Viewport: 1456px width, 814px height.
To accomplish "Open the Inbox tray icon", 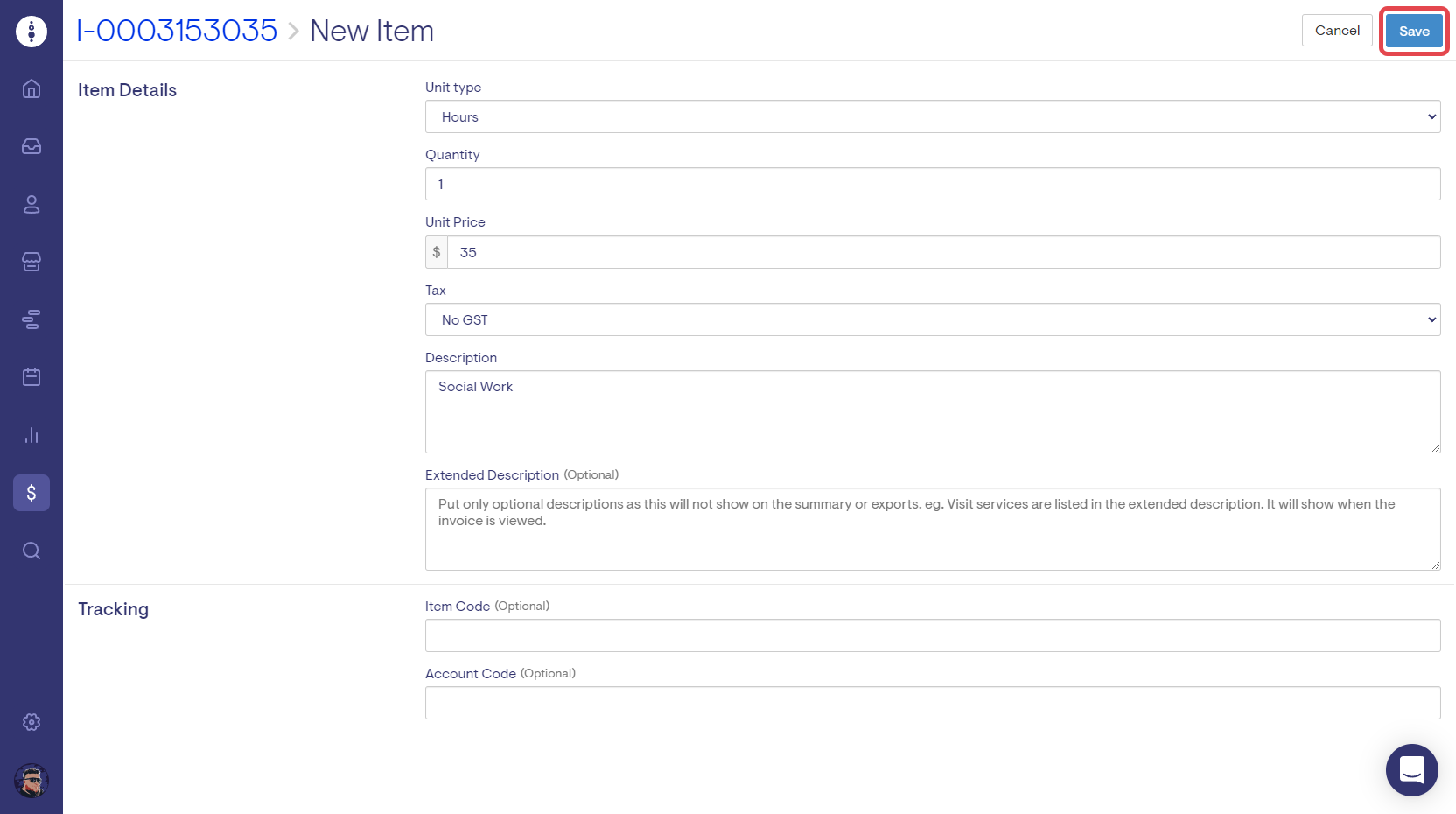I will (x=31, y=146).
